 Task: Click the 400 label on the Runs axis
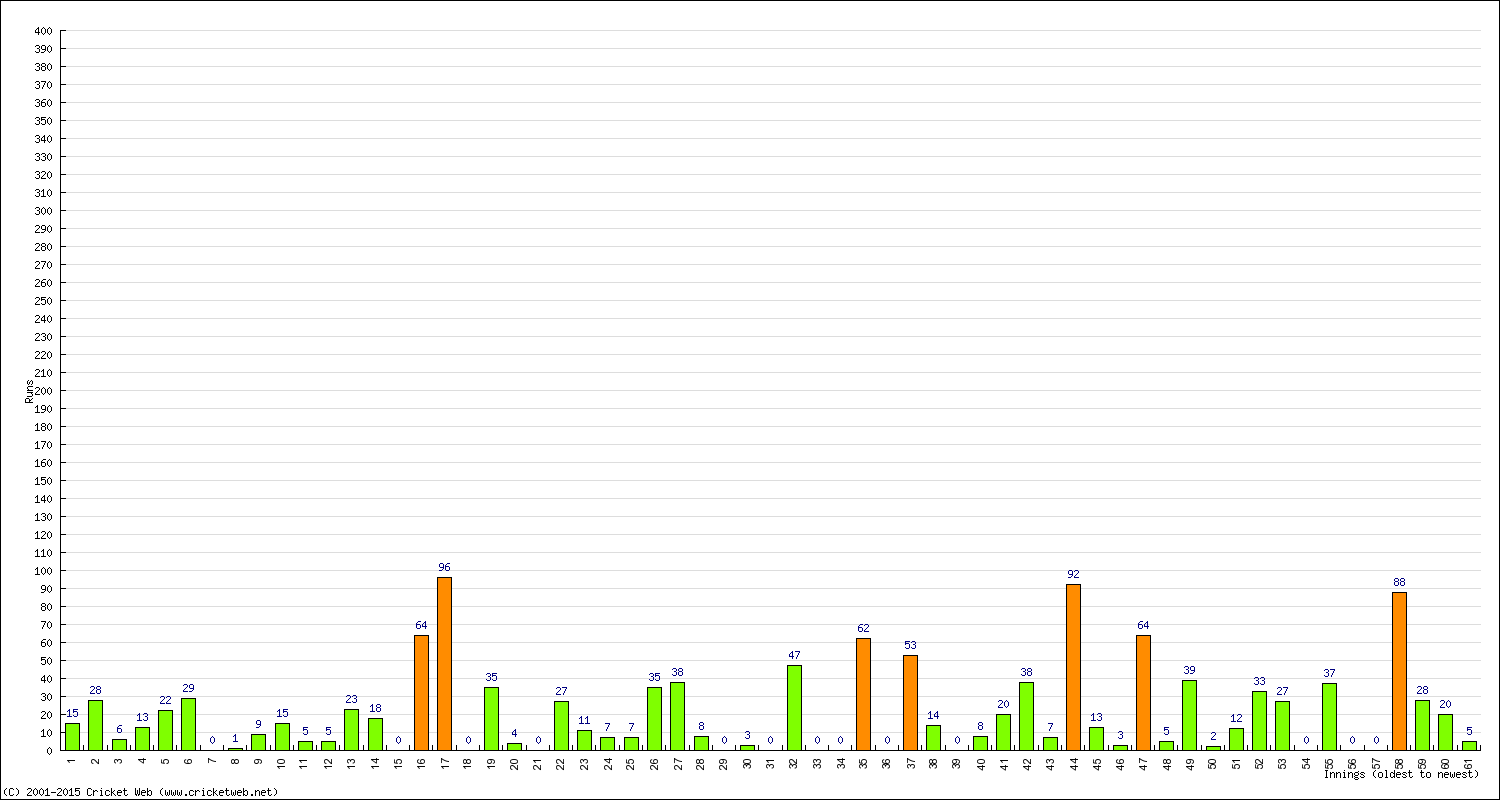coord(42,31)
